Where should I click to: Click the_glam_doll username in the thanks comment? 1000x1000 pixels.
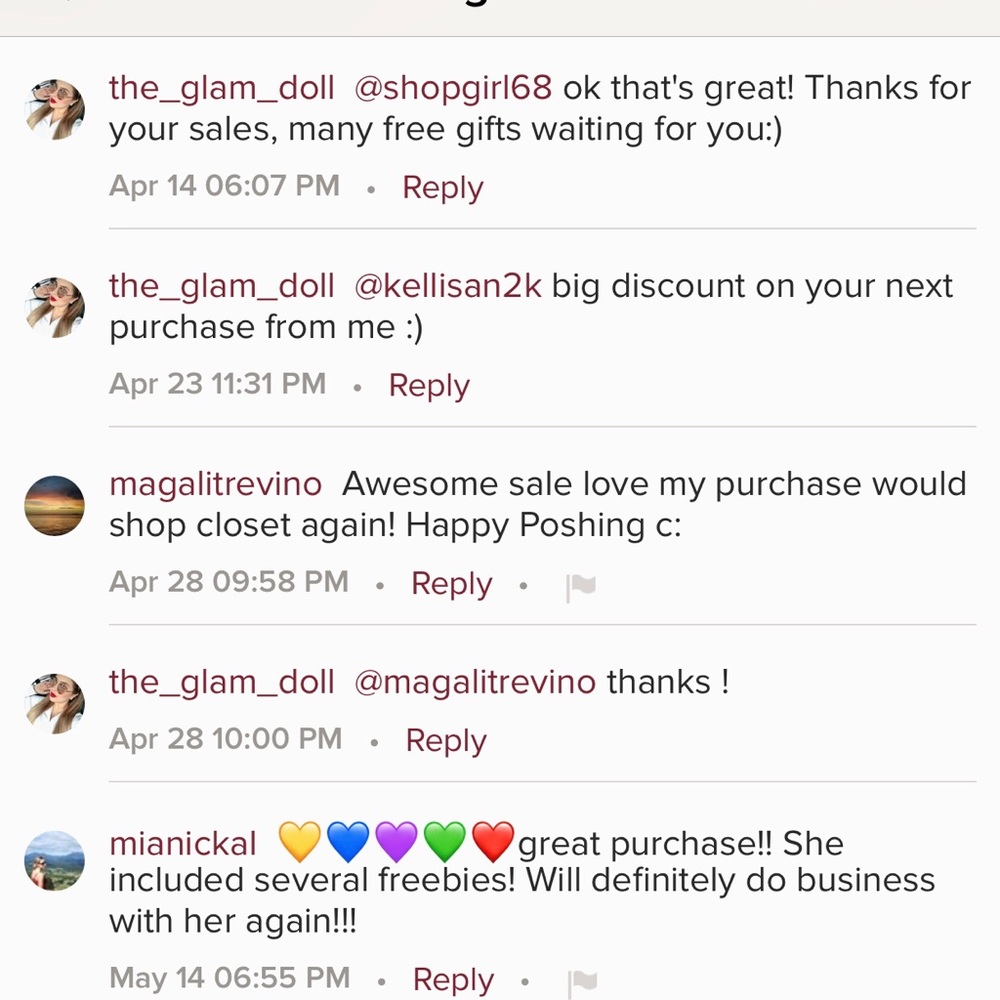click(222, 682)
